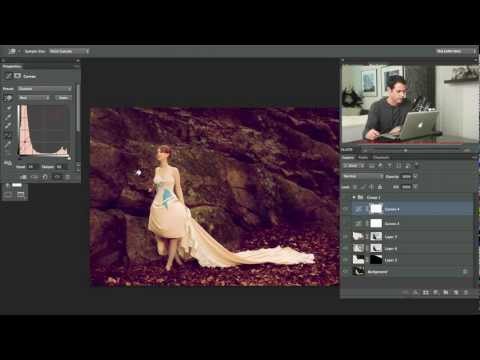Image resolution: width=480 pixels, height=360 pixels.
Task: Hide the selected top Curves layer
Action: pos(346,209)
